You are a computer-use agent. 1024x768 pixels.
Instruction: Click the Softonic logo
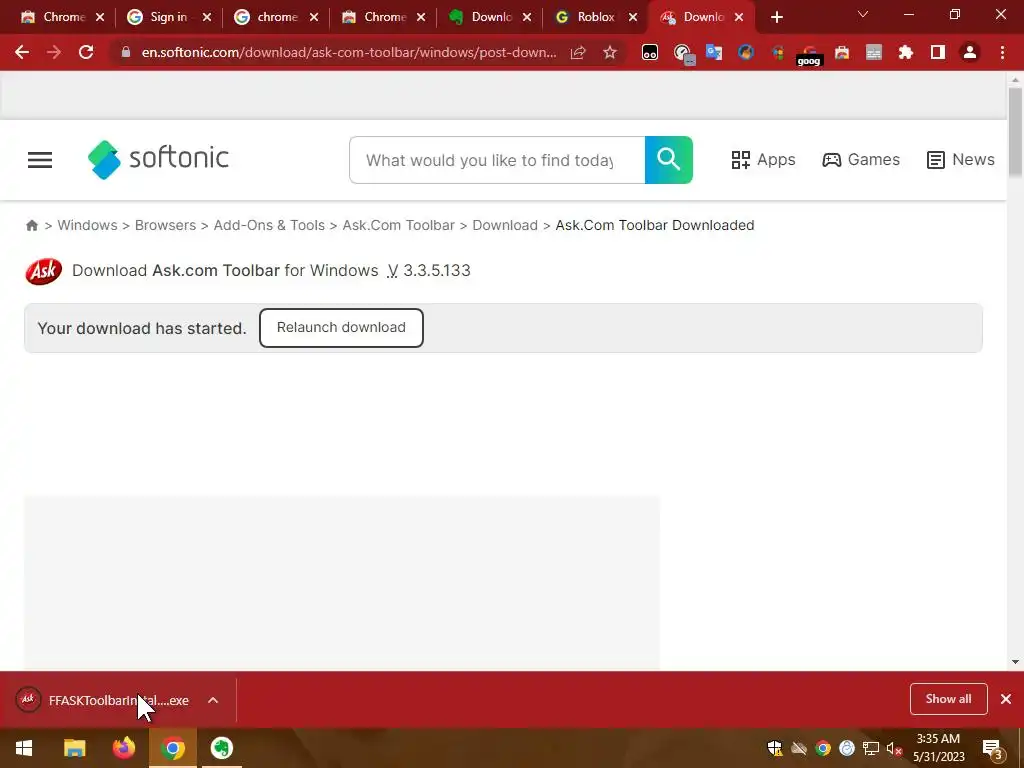(x=158, y=159)
